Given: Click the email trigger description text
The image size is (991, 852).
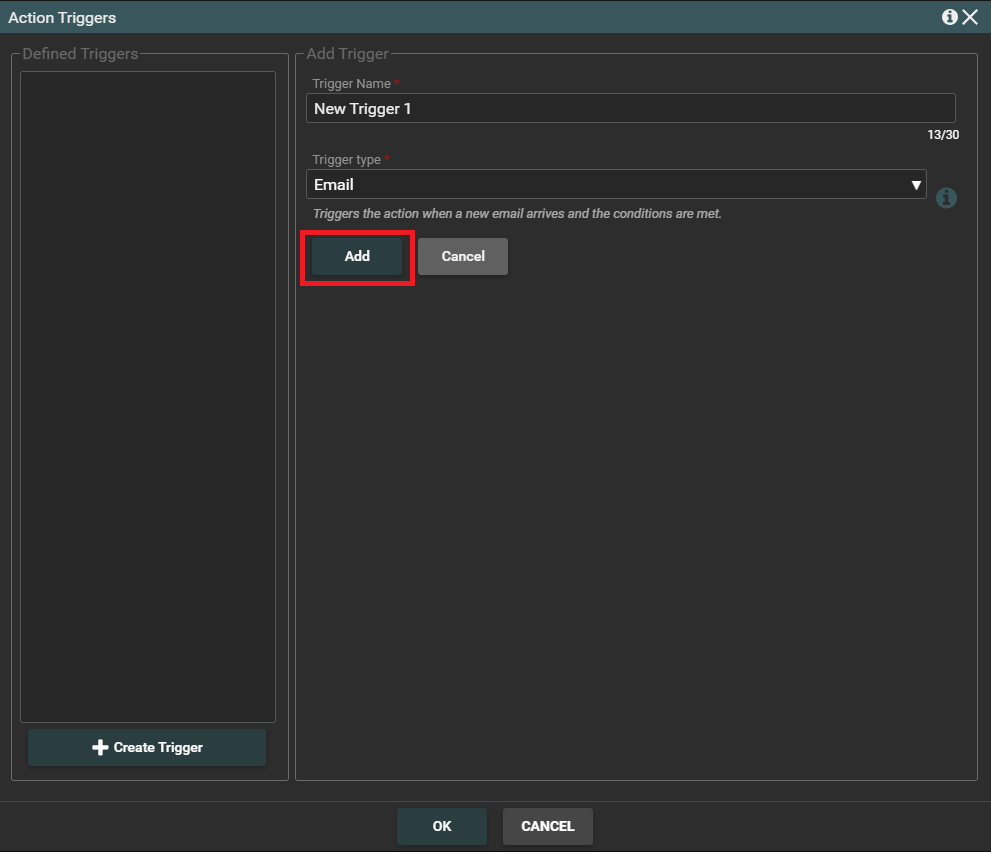Looking at the screenshot, I should (x=517, y=214).
